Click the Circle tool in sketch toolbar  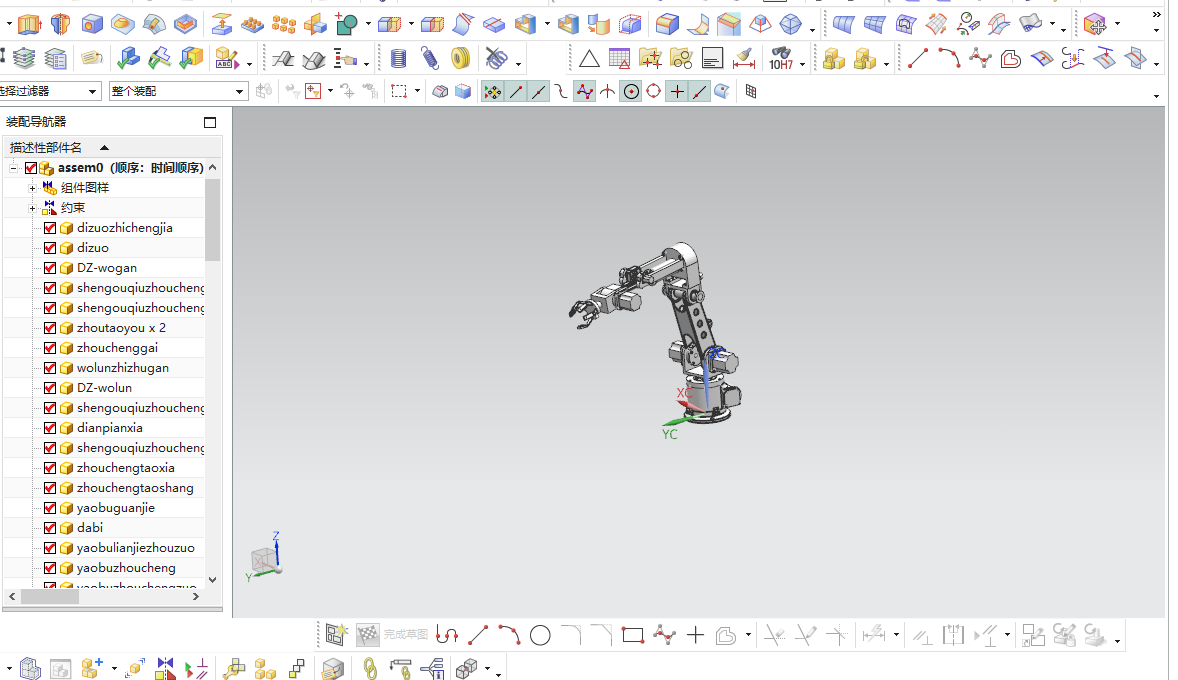tap(540, 636)
